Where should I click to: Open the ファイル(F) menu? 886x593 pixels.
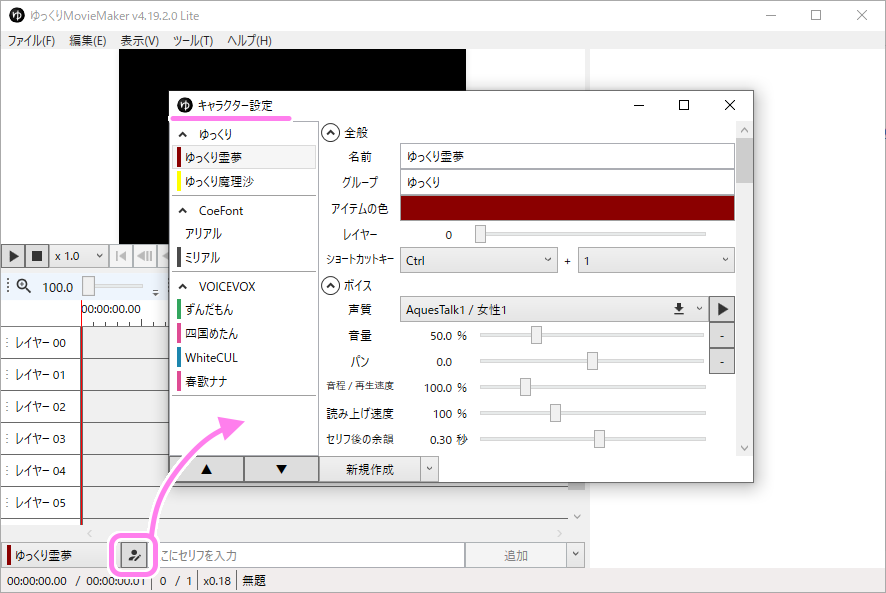click(31, 41)
